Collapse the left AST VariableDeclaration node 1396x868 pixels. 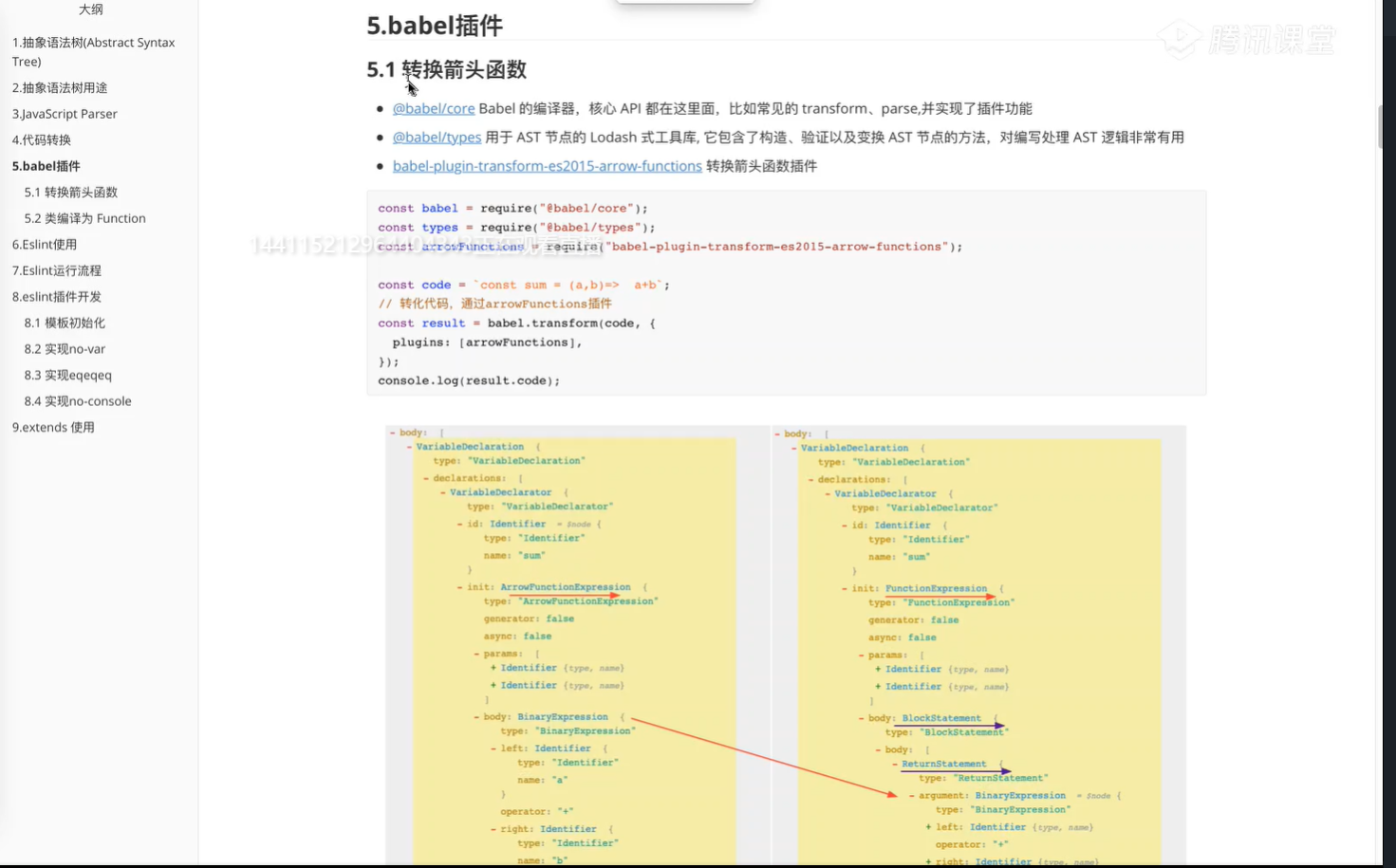pyautogui.click(x=409, y=447)
